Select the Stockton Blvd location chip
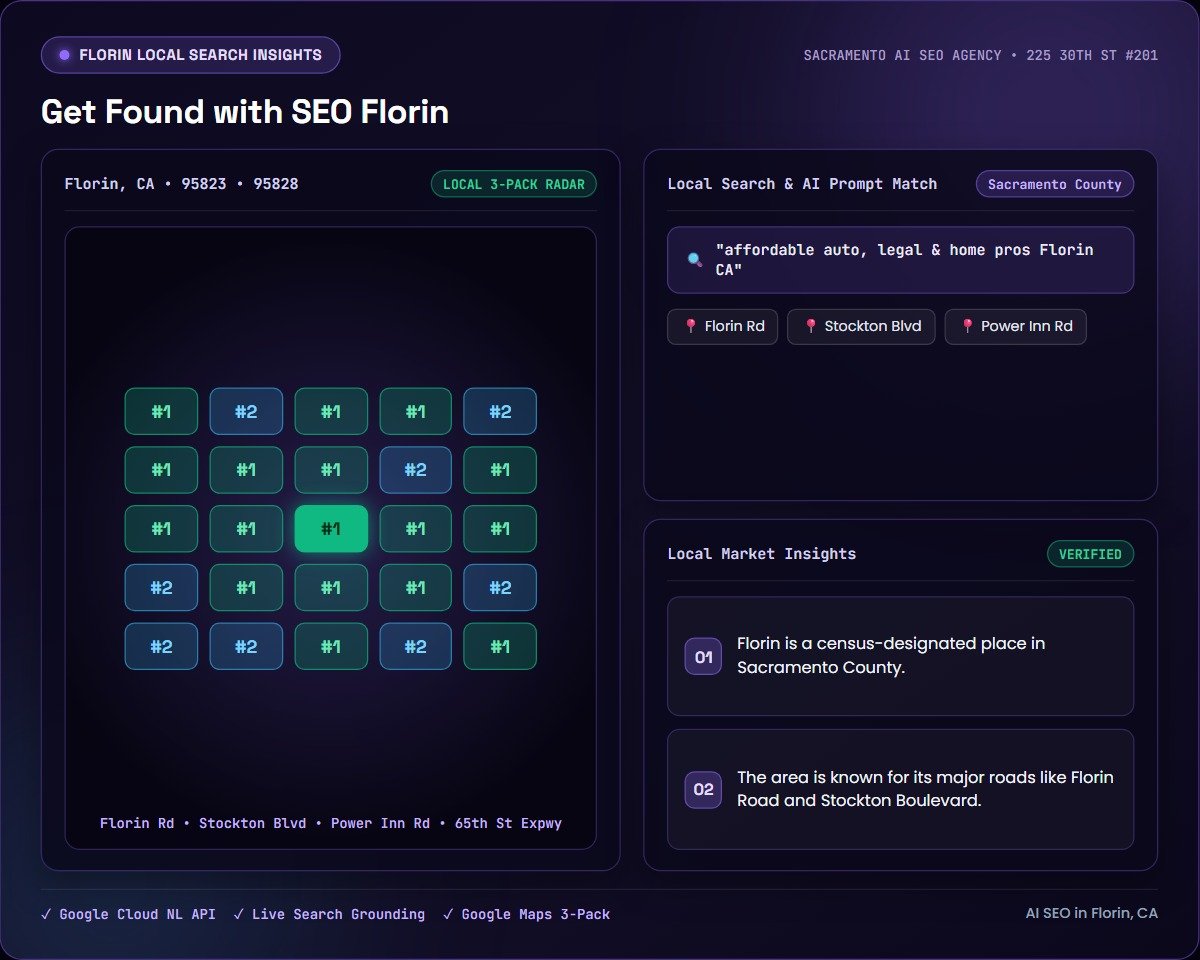This screenshot has height=960, width=1200. click(x=861, y=327)
